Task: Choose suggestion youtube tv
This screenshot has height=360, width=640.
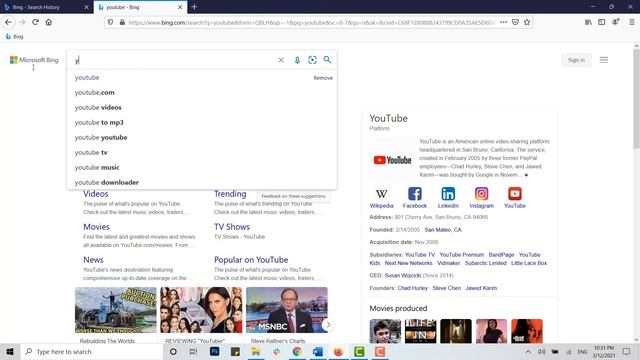Action: click(x=202, y=152)
